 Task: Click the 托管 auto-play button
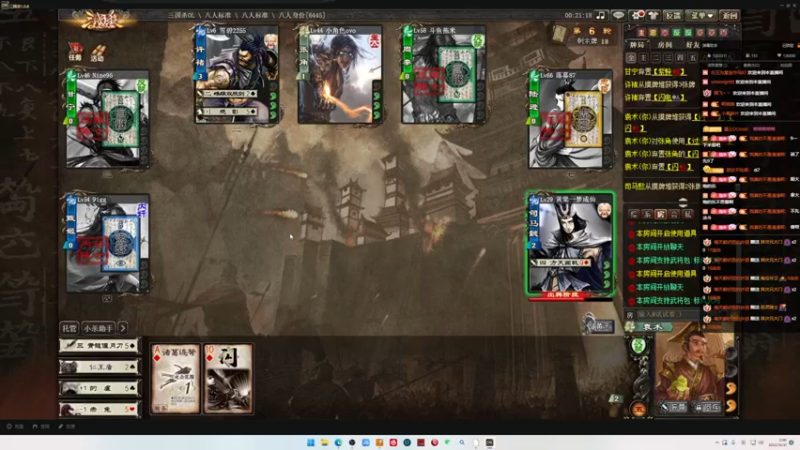[x=69, y=328]
